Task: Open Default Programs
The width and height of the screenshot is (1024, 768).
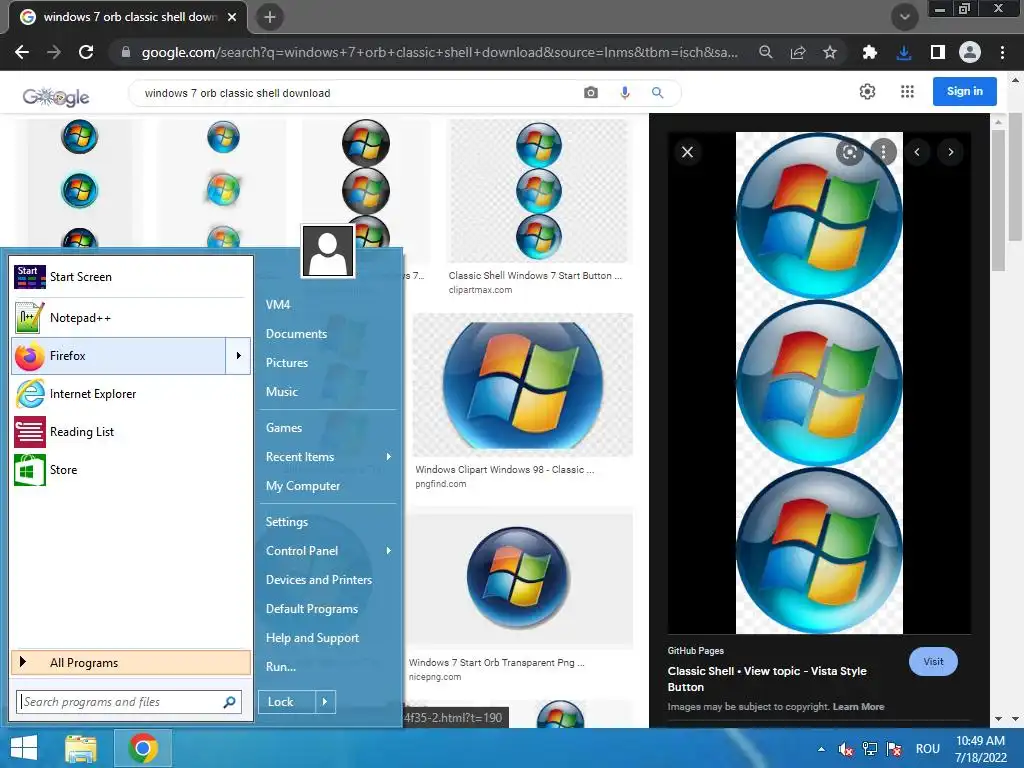Action: point(312,609)
